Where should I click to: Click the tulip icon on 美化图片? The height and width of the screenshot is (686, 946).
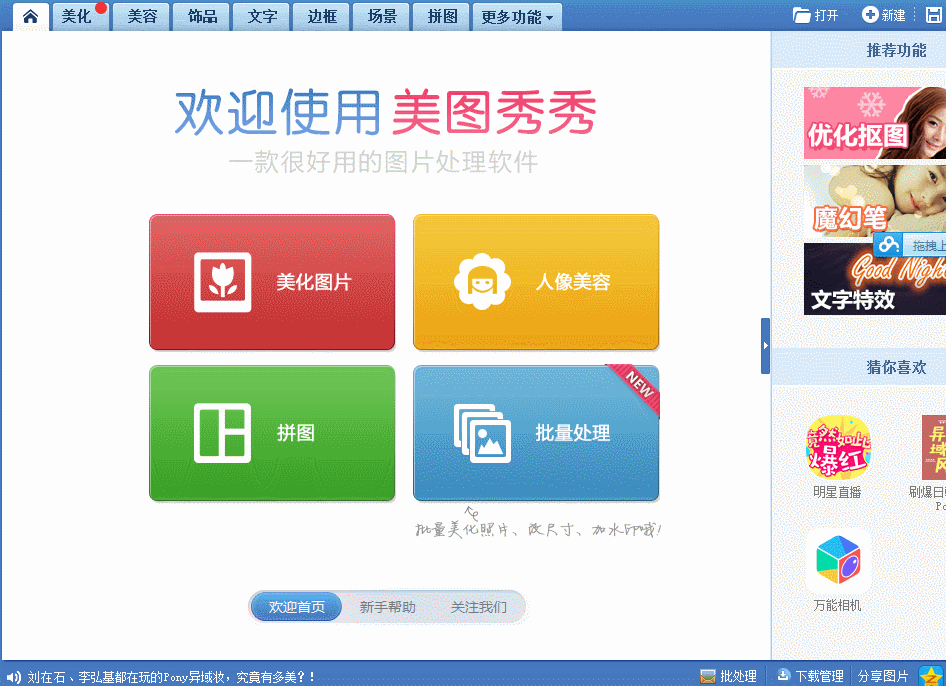(x=223, y=282)
